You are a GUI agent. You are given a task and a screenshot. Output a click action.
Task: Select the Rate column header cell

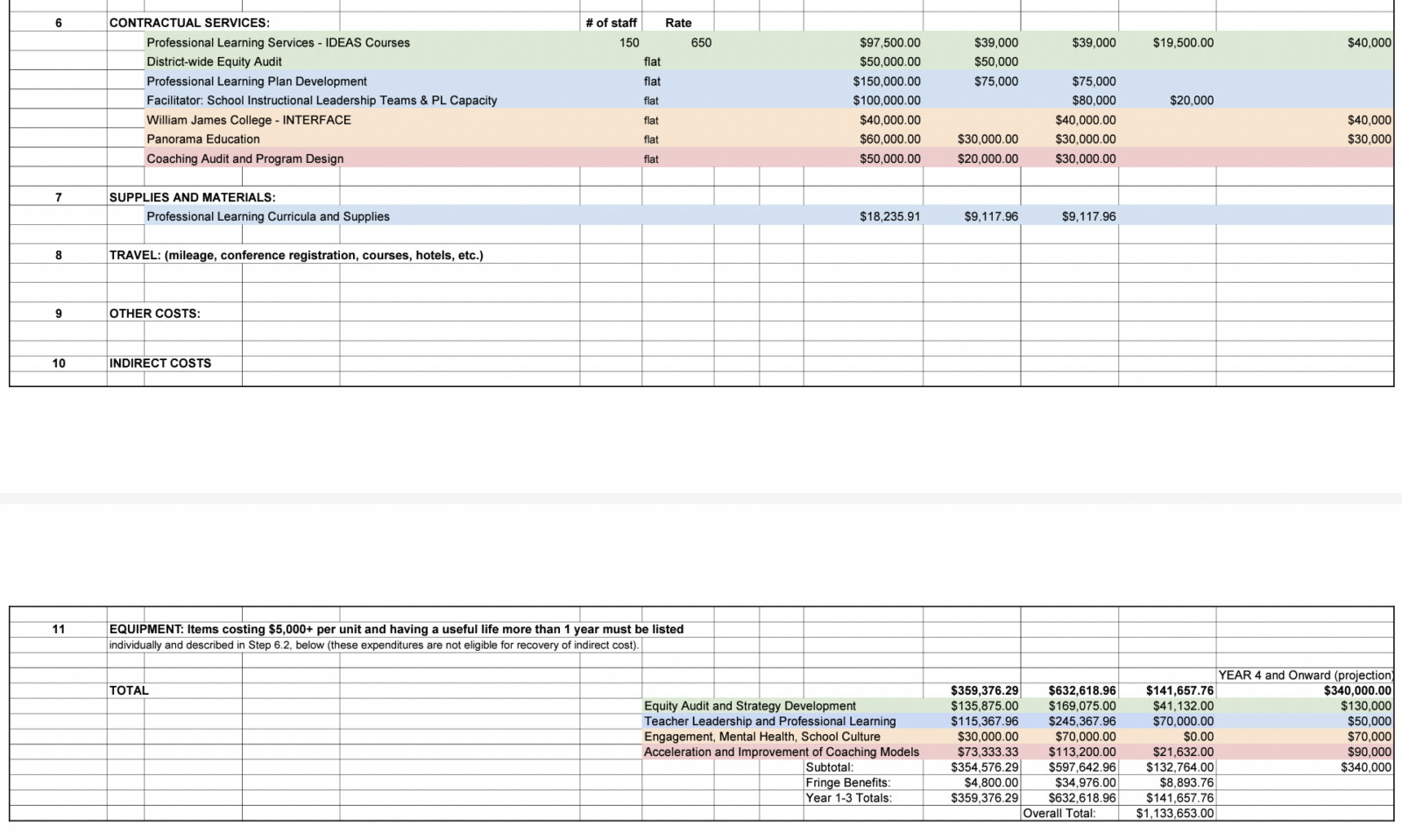coord(677,23)
